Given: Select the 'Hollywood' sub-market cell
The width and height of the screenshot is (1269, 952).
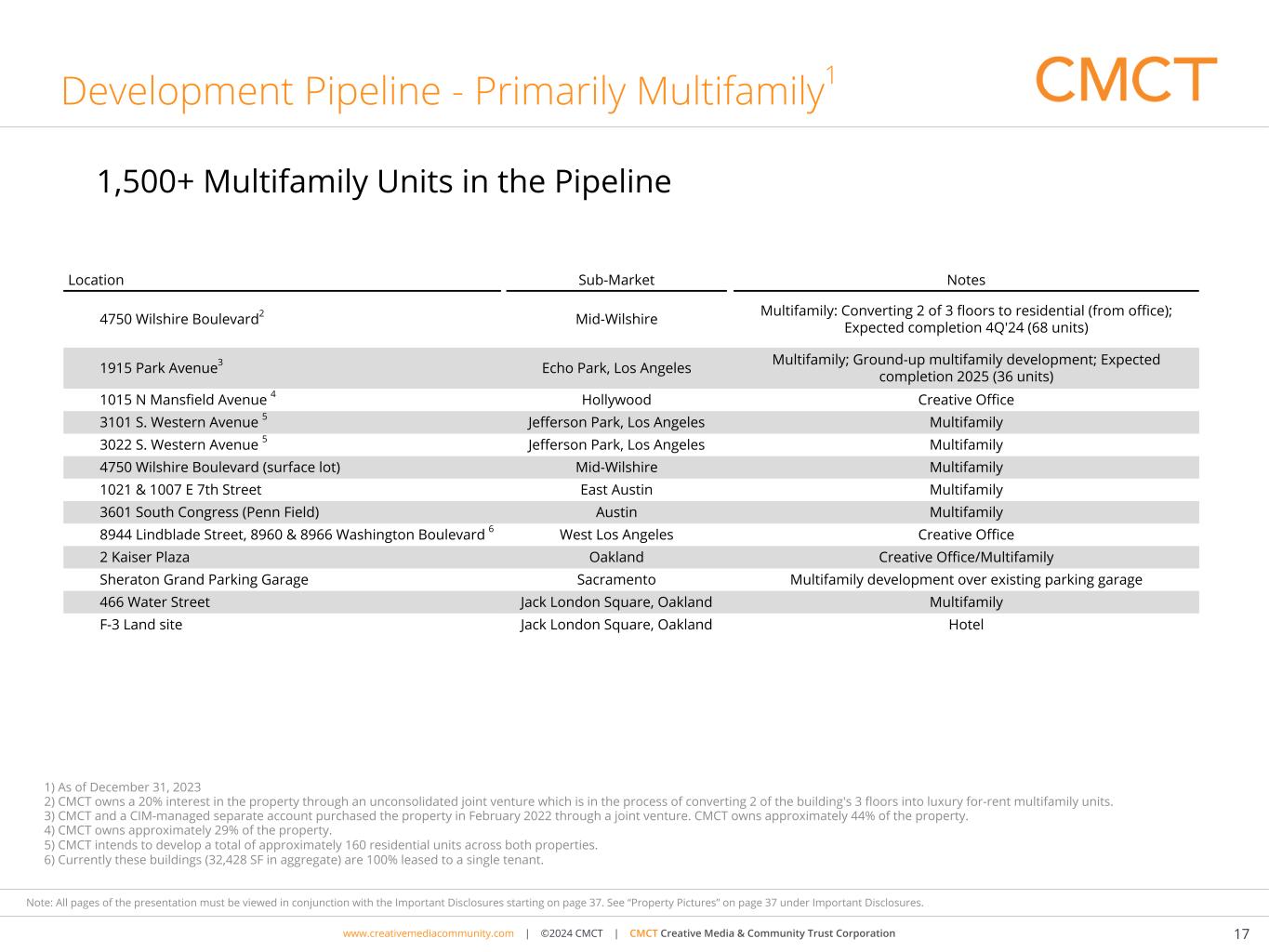Looking at the screenshot, I should [x=616, y=399].
